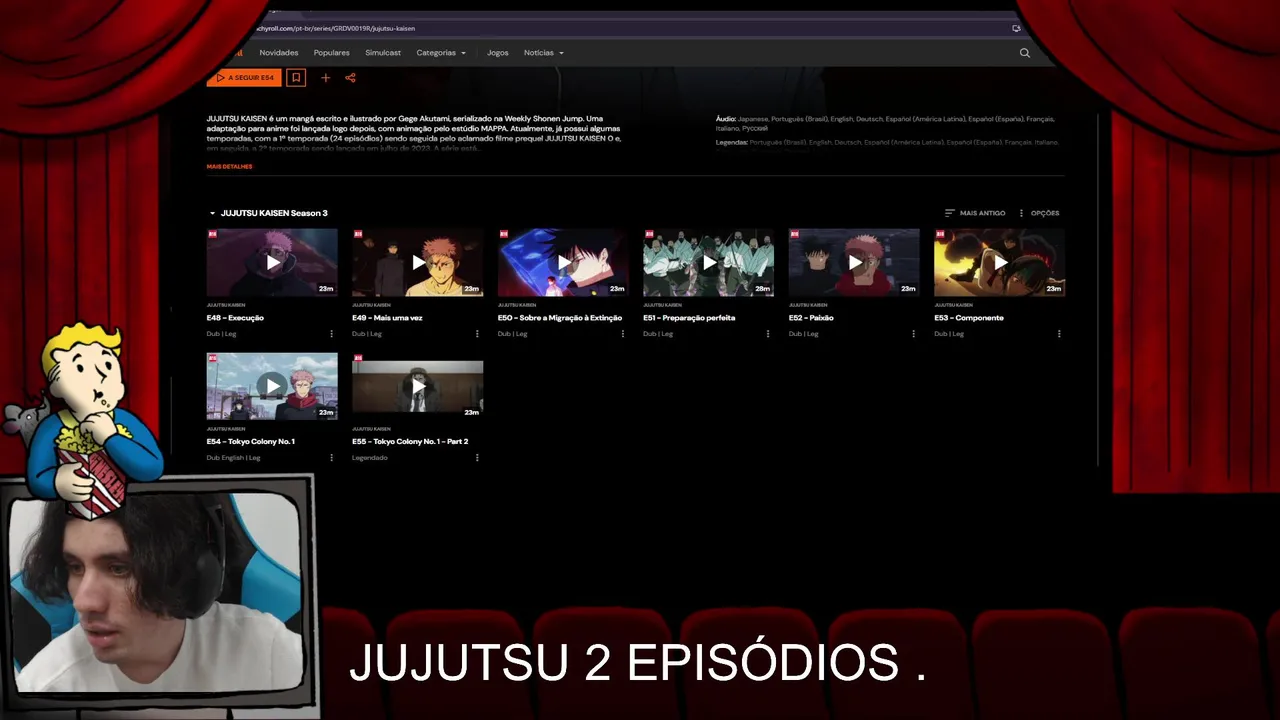The height and width of the screenshot is (720, 1280).
Task: Play episode E52 Paixão thumbnail
Action: 854,262
